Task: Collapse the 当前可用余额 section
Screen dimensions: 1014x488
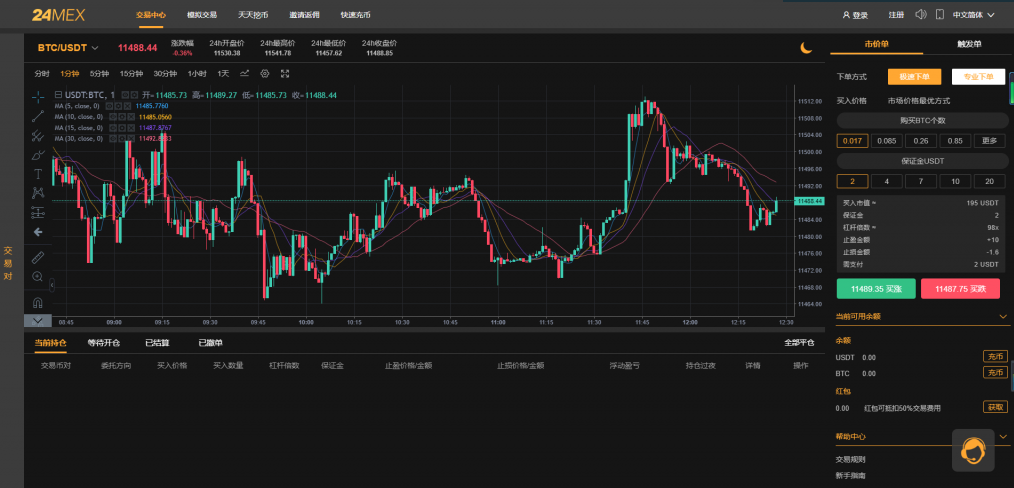Action: (1004, 317)
